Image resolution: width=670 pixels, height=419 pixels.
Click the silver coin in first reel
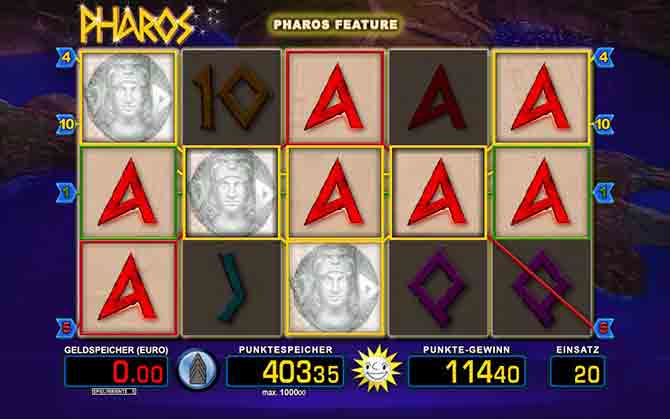[128, 98]
